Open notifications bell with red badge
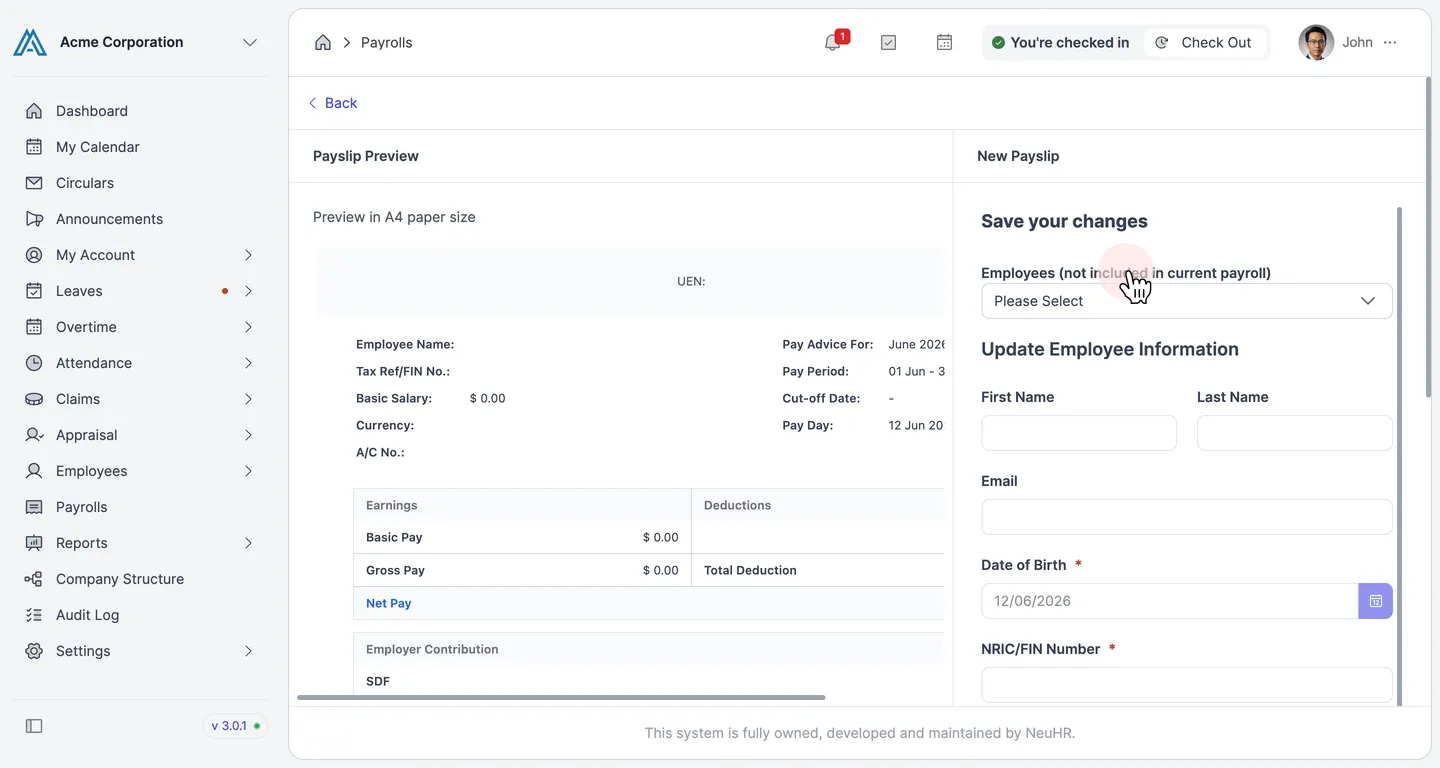The height and width of the screenshot is (768, 1440). 833,42
